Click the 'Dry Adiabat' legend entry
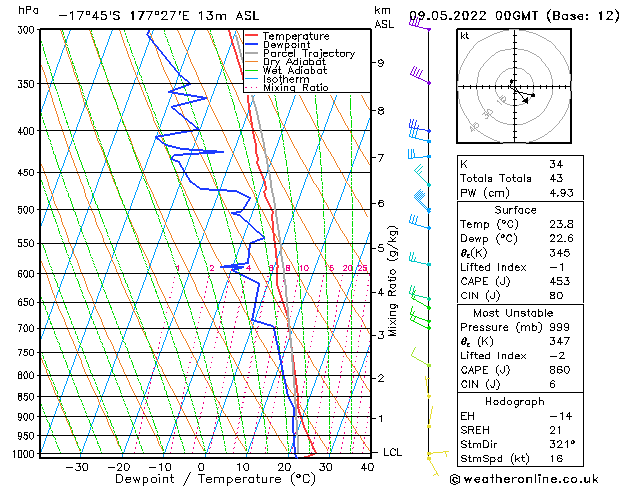Viewport: 629px width, 486px height. tap(294, 62)
